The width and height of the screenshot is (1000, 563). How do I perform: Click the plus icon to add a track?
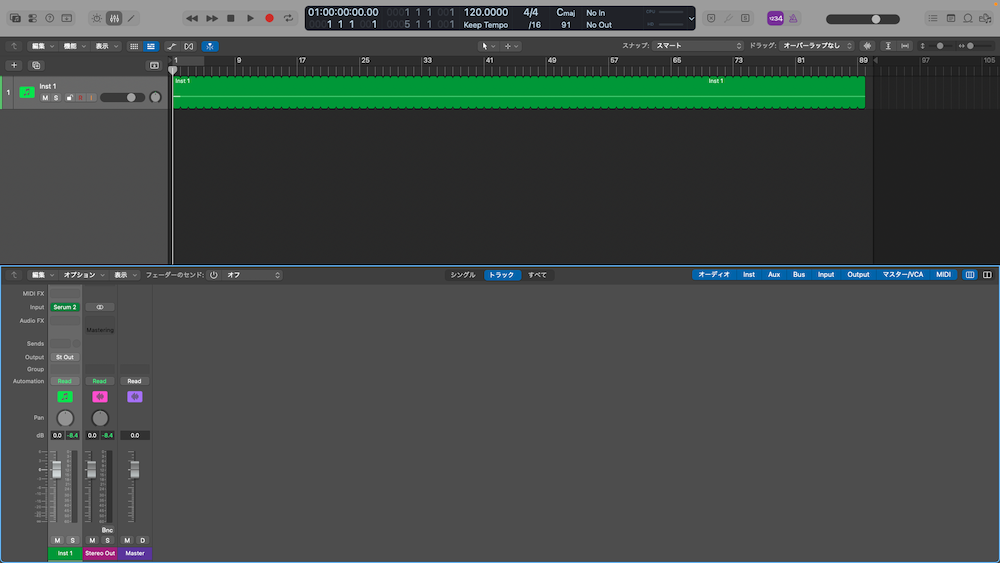(x=14, y=65)
